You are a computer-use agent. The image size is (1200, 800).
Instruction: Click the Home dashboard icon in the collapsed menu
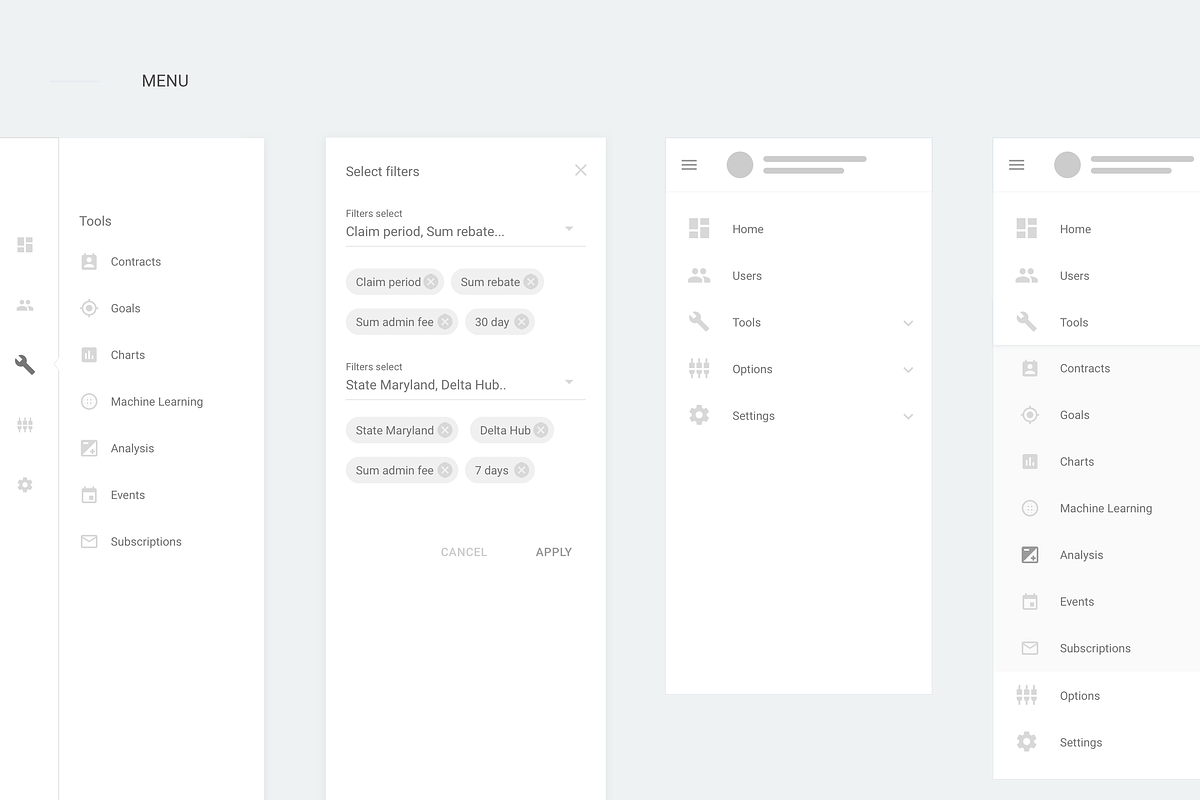point(699,228)
